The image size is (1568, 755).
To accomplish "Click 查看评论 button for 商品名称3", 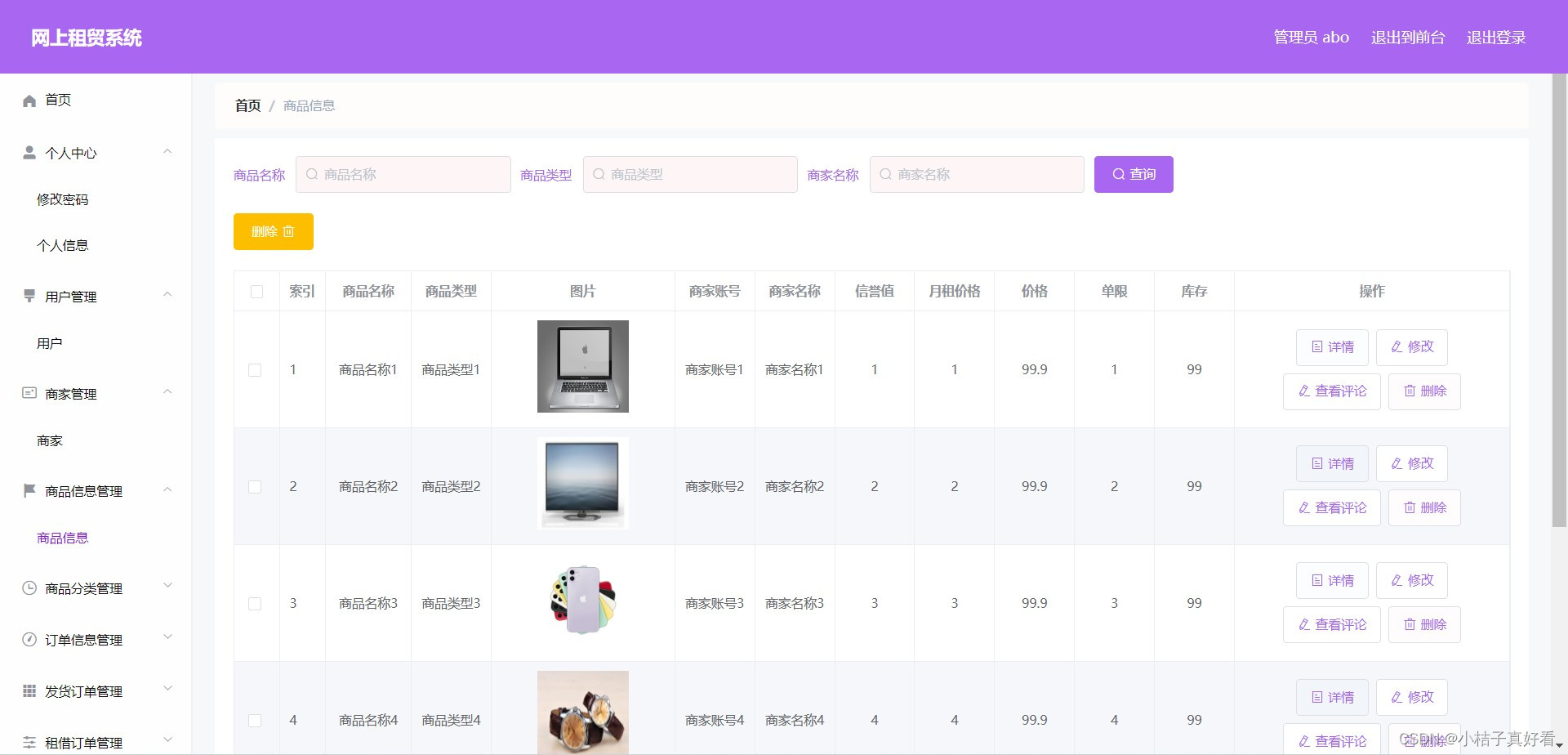I will tap(1331, 625).
